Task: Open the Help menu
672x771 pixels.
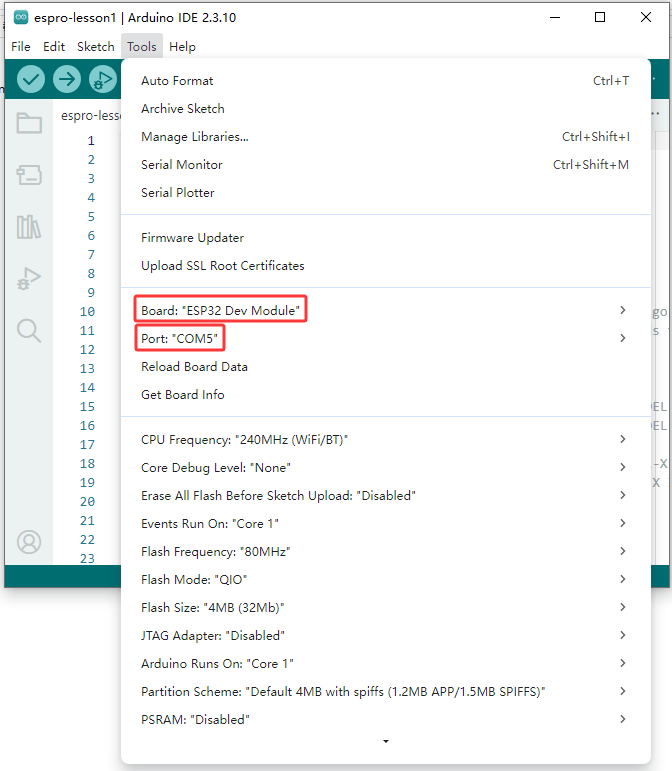Action: [x=182, y=47]
